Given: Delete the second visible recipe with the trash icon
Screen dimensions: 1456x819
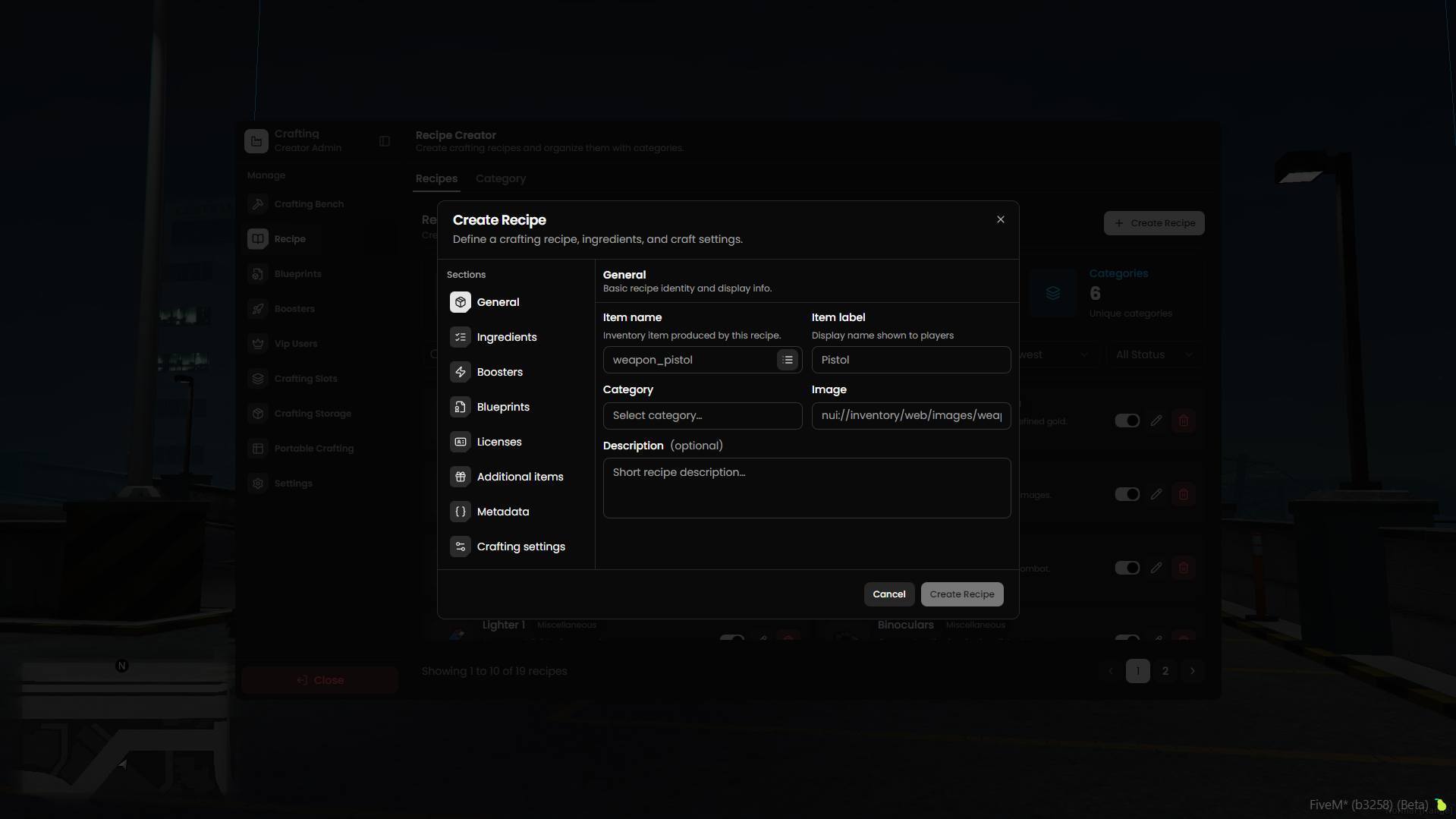Looking at the screenshot, I should (x=1184, y=494).
